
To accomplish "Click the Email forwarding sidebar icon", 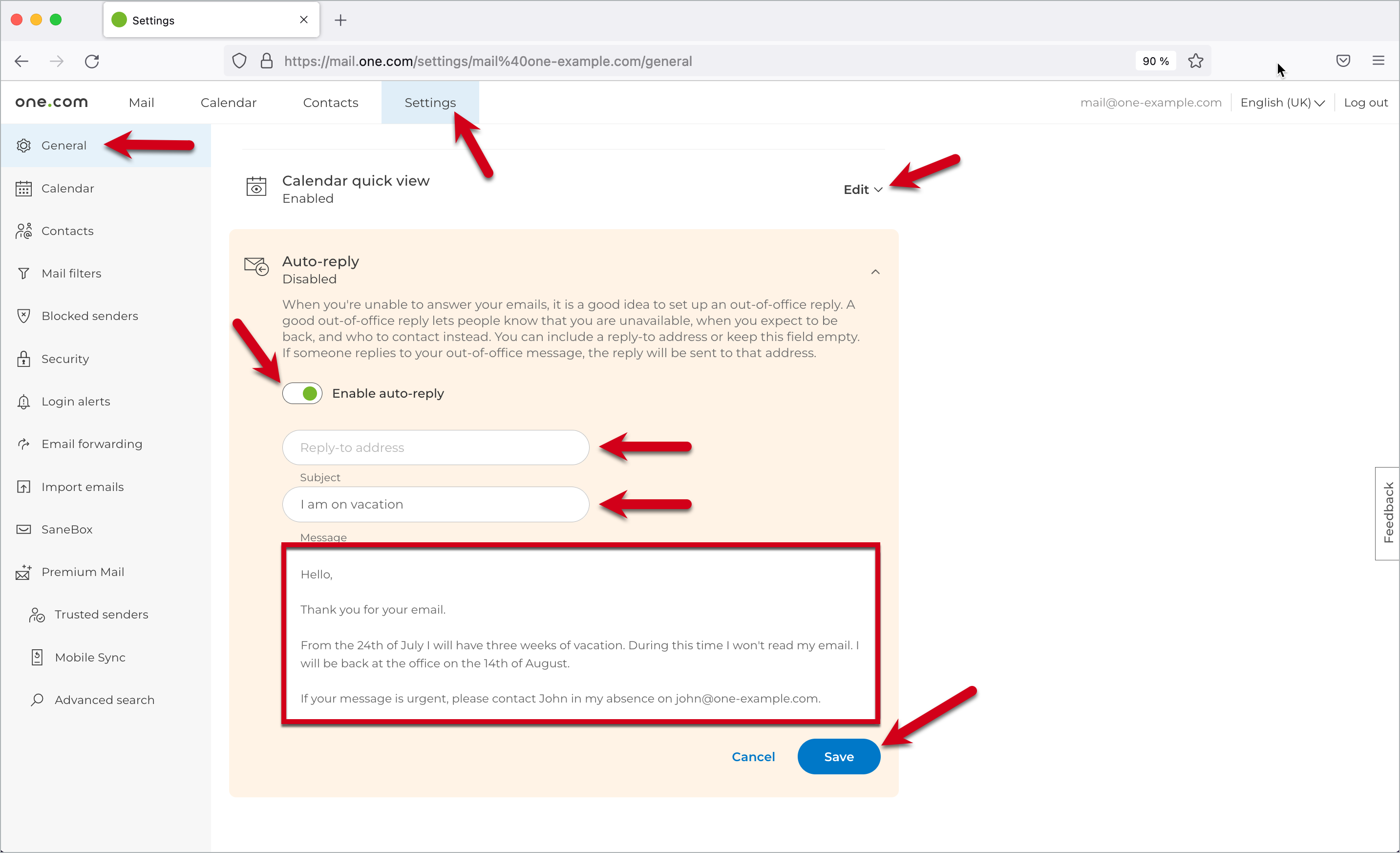I will click(26, 444).
